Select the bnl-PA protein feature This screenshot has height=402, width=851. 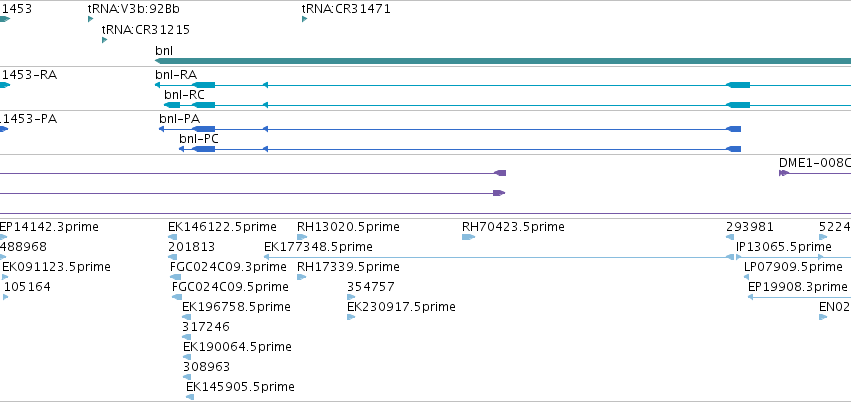pyautogui.click(x=450, y=129)
